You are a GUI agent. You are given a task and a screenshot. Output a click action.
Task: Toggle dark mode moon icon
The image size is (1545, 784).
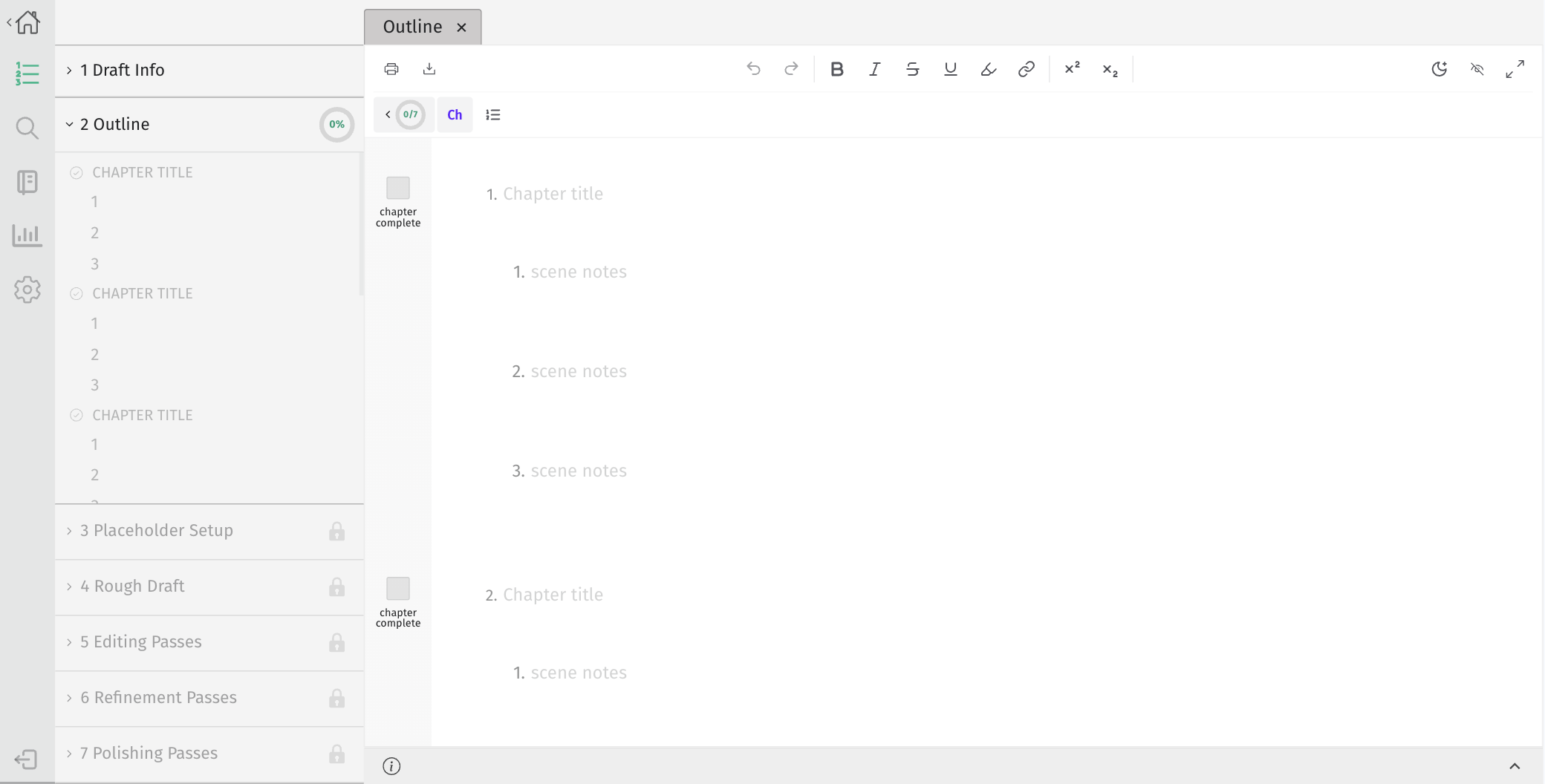tap(1440, 69)
